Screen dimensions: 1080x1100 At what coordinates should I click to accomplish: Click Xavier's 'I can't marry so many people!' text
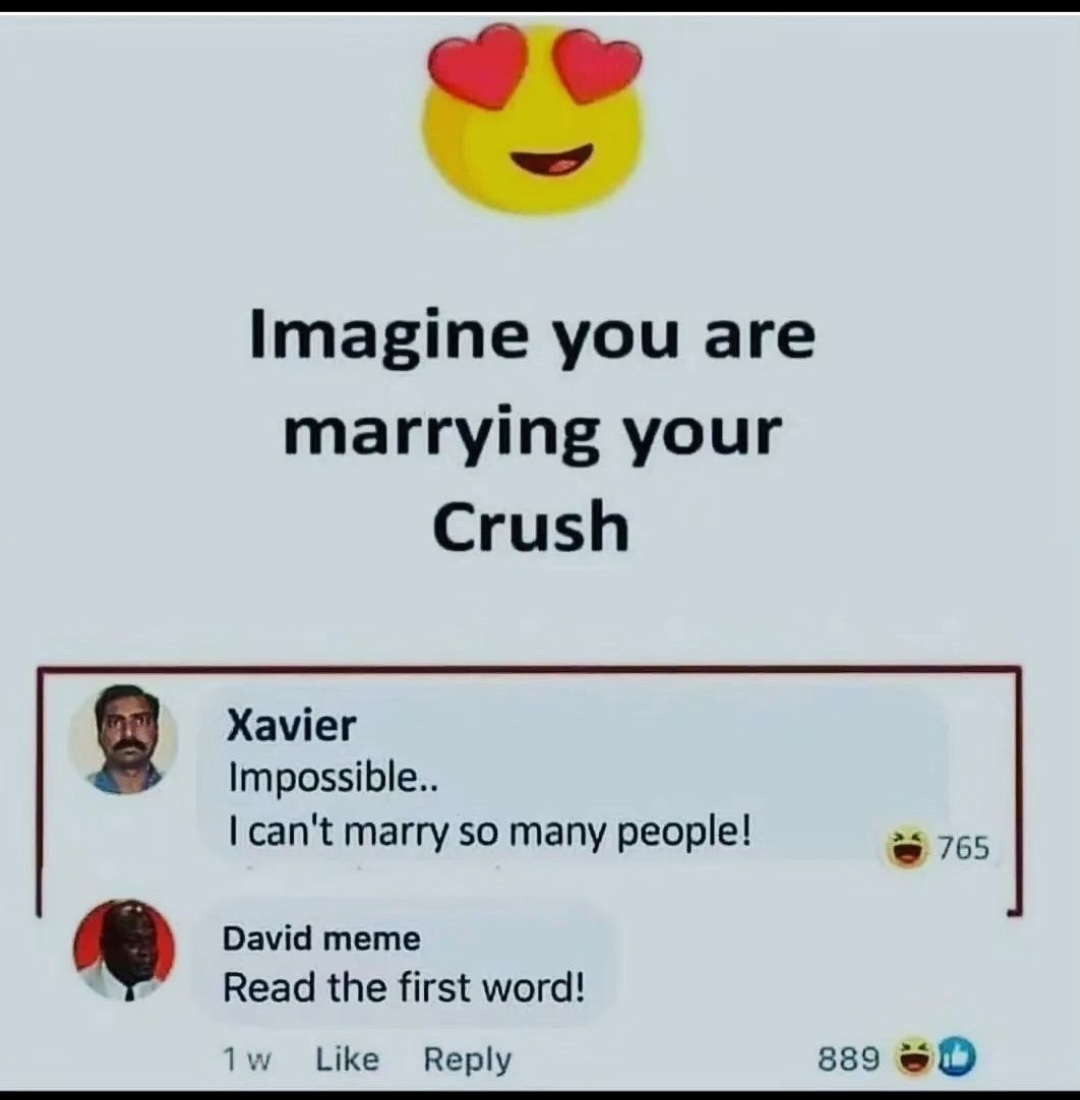pos(490,833)
